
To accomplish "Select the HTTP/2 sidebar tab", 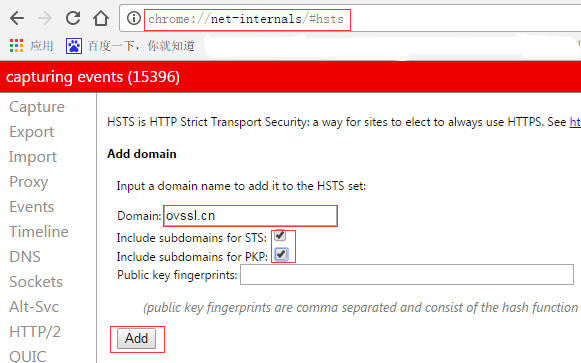I will 35,332.
